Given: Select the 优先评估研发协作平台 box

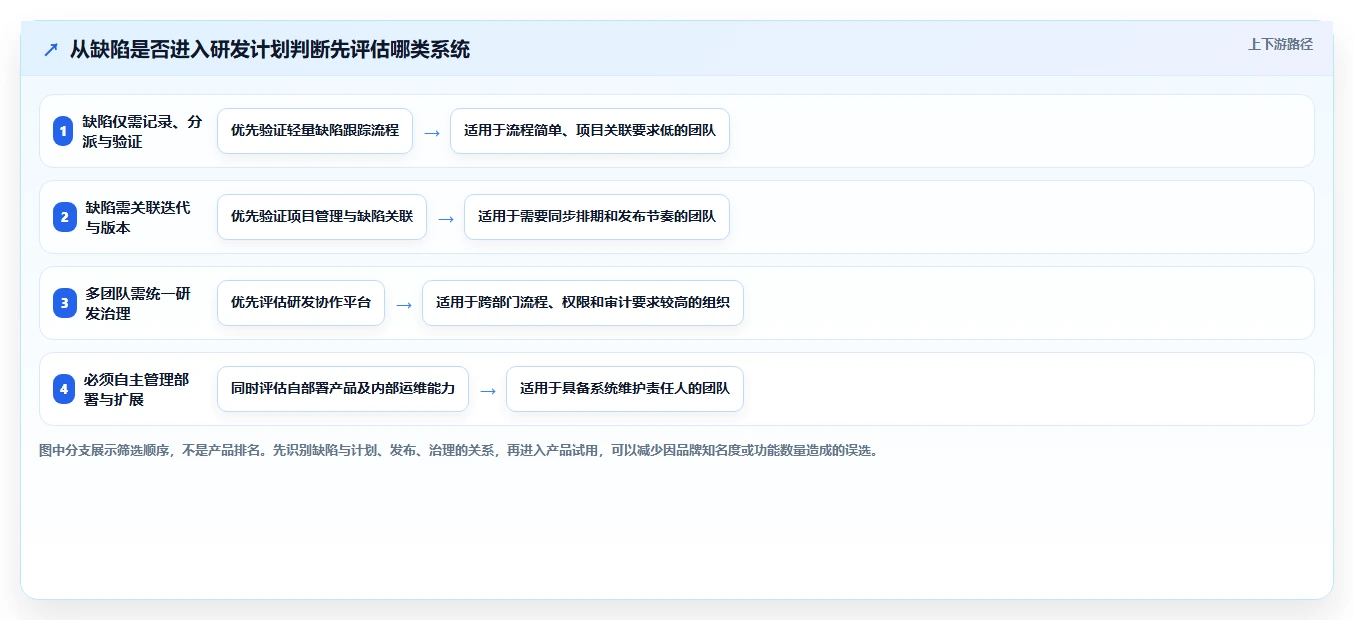Looking at the screenshot, I should (301, 303).
